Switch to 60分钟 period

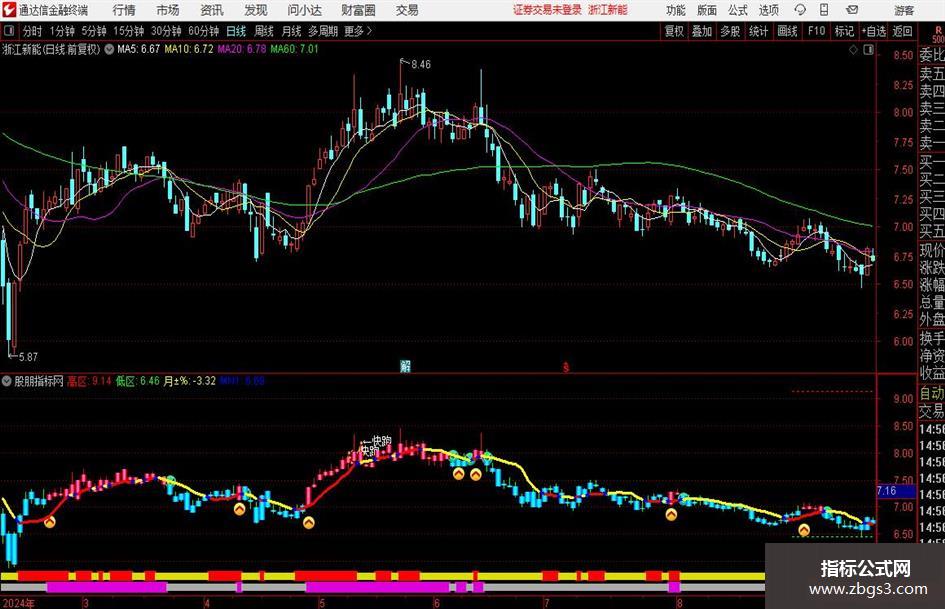coord(203,31)
